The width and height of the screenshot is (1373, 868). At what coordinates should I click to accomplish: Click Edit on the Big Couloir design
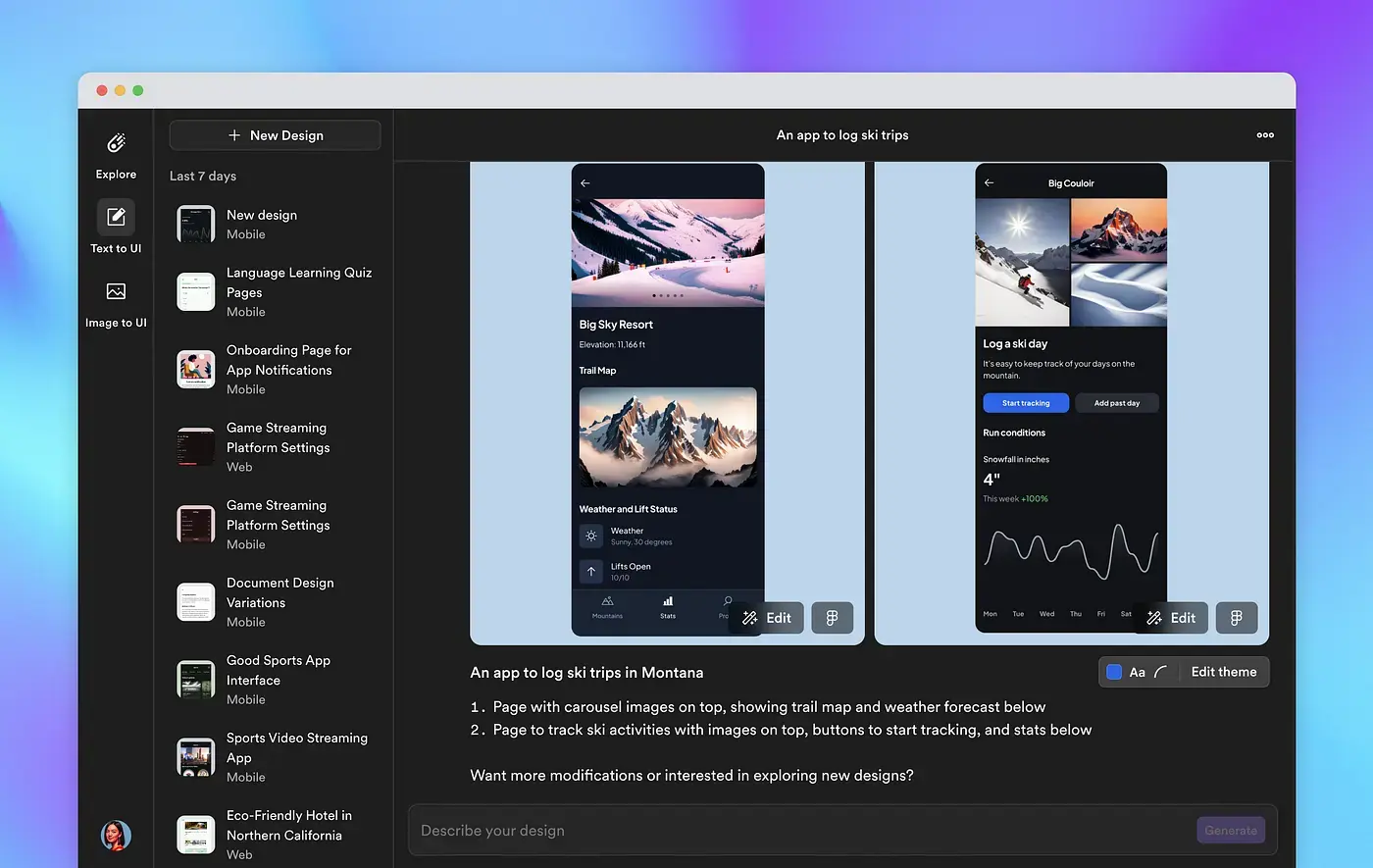[1171, 618]
